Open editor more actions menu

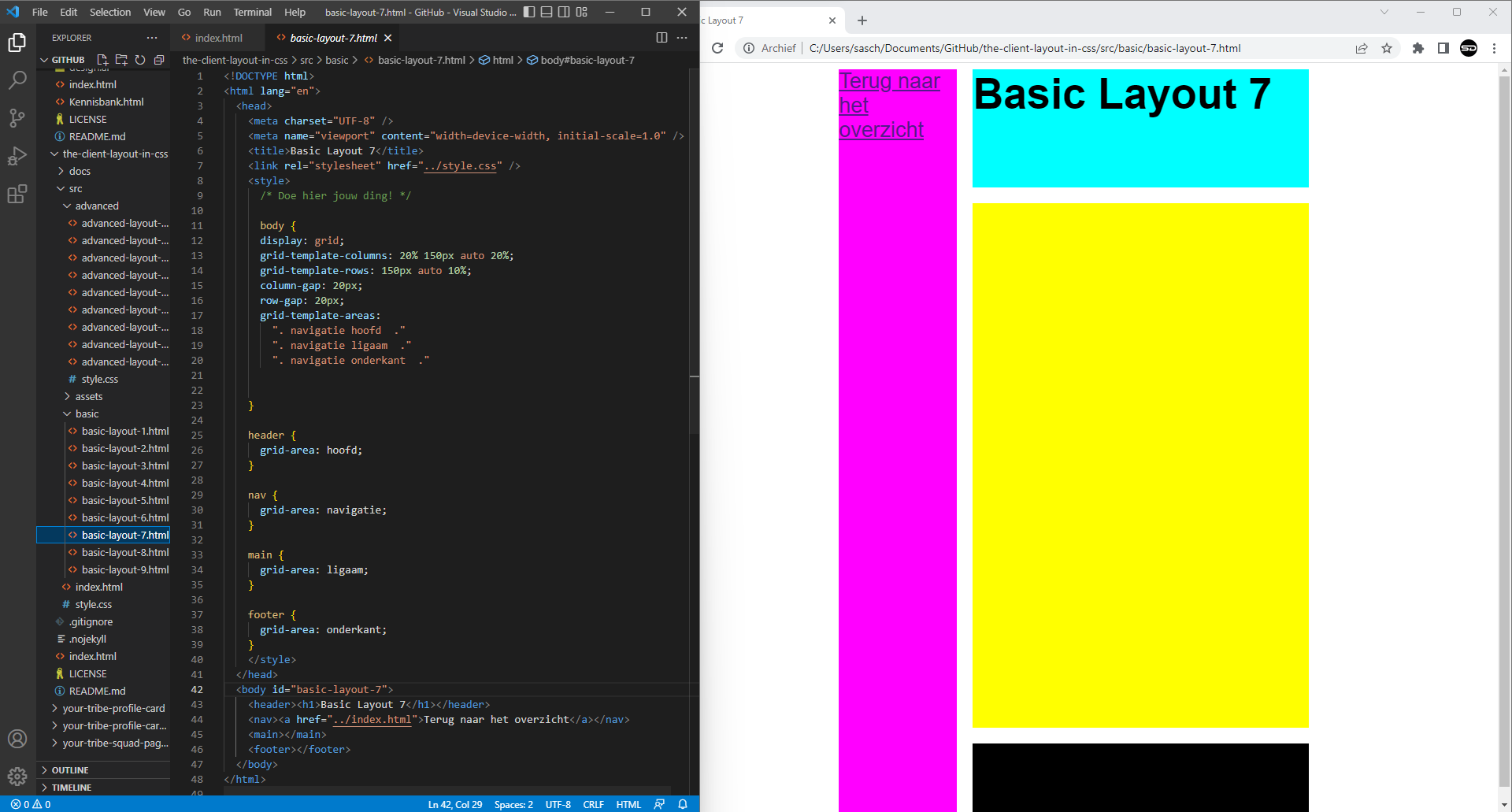(682, 38)
